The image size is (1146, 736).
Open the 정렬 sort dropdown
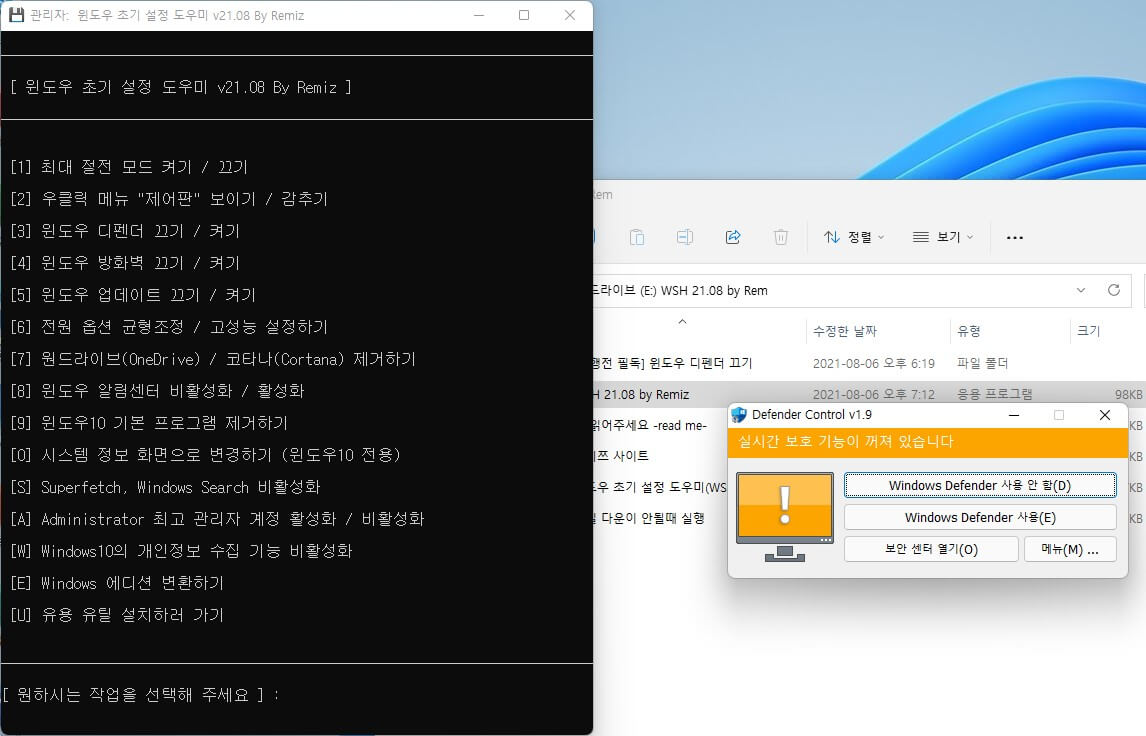[854, 237]
